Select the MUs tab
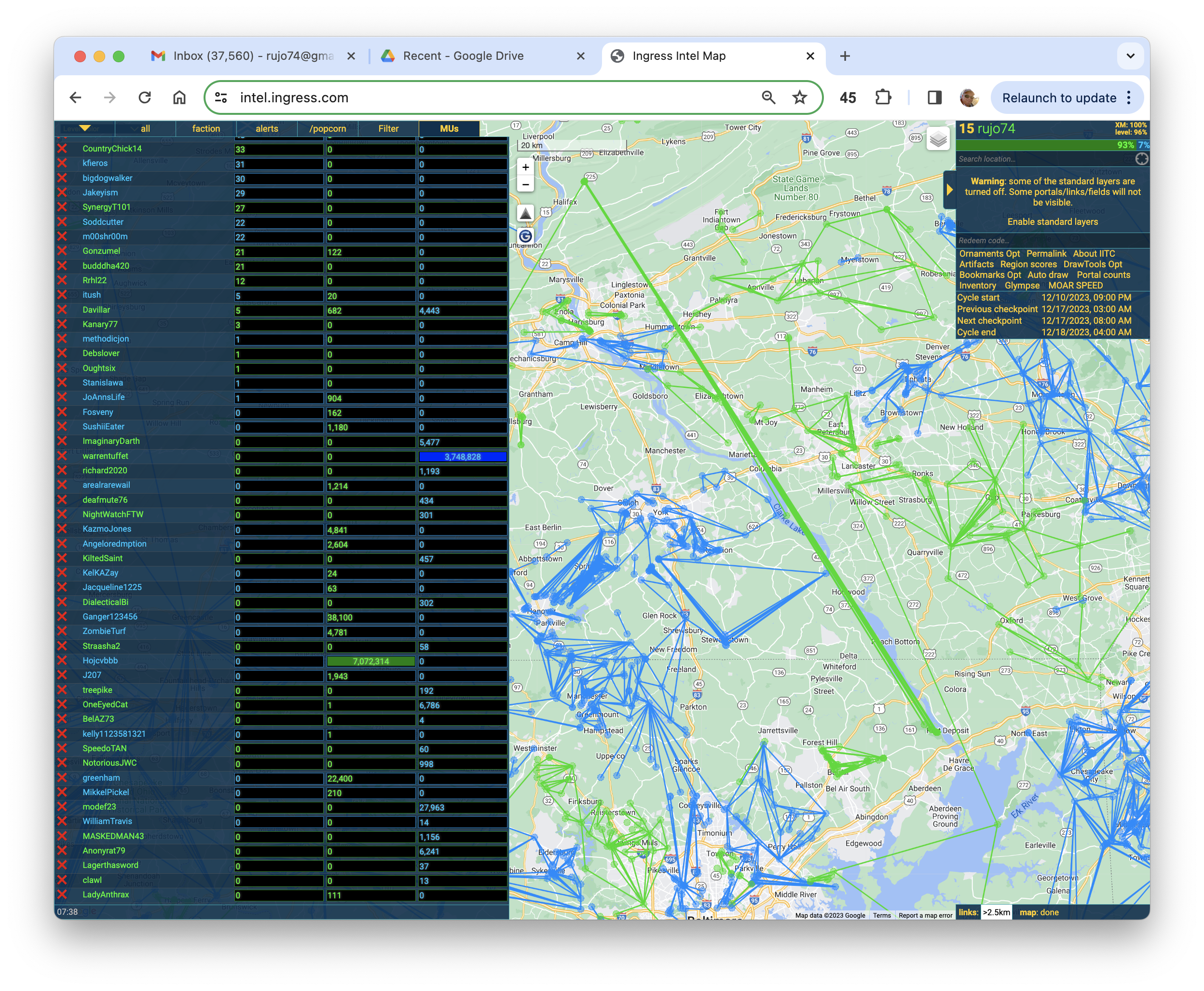The height and width of the screenshot is (991, 1204). (x=449, y=128)
